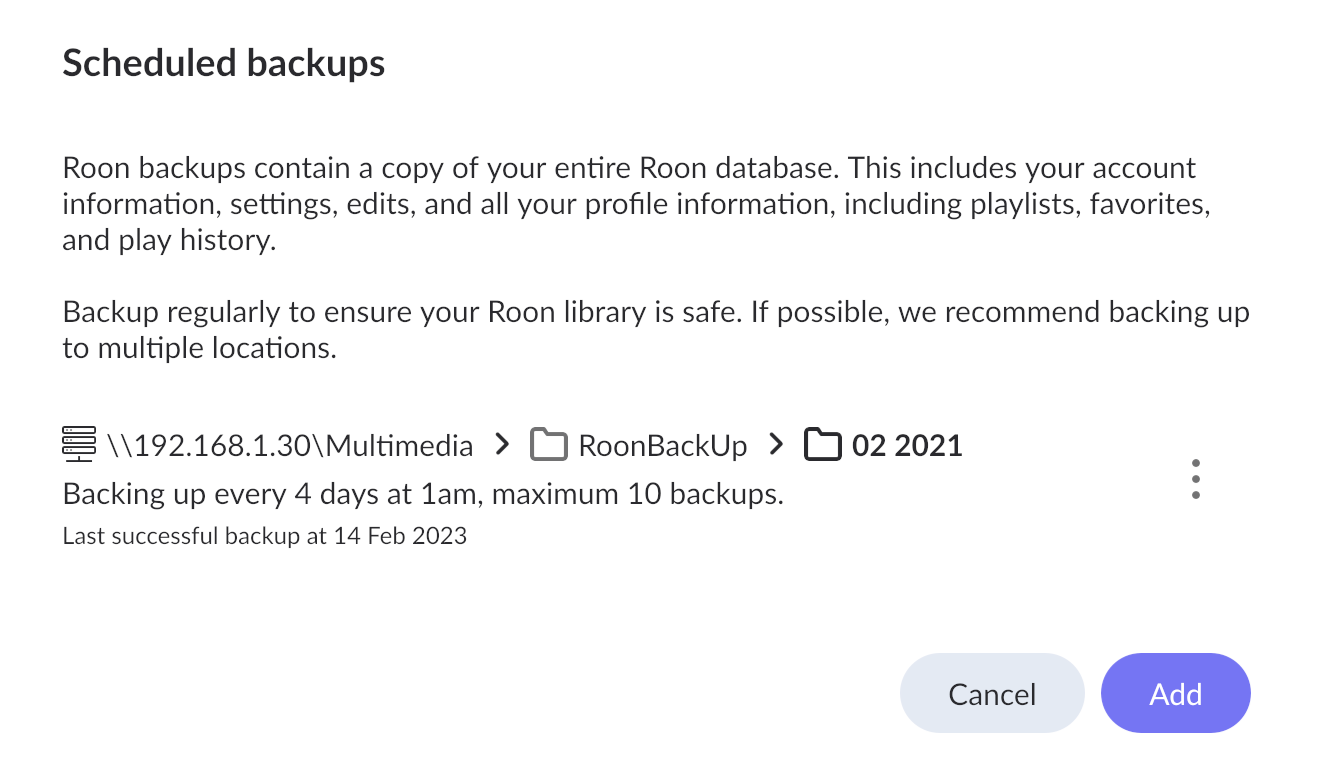Click the Scheduled backups heading
This screenshot has height=766, width=1320.
(223, 63)
